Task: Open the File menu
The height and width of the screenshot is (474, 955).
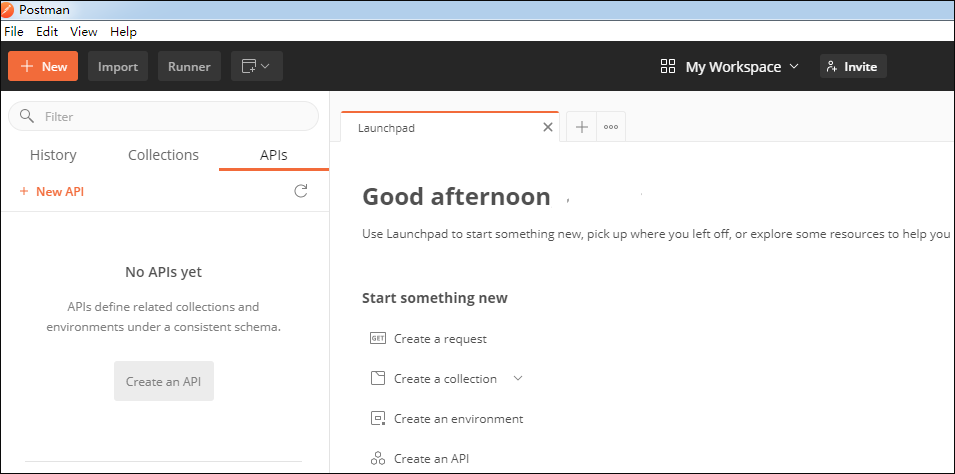Action: [x=14, y=32]
